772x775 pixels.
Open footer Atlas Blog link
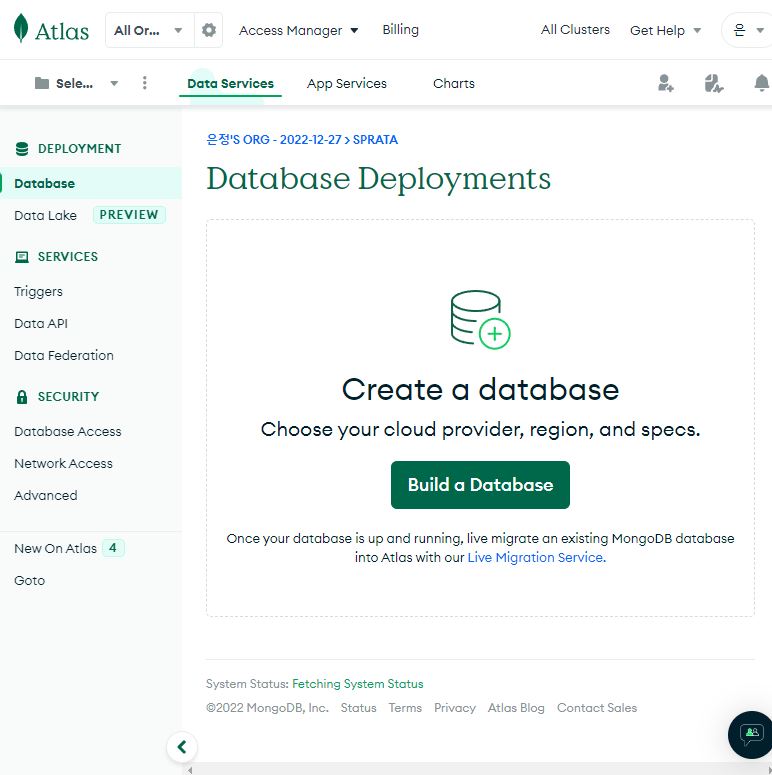click(x=516, y=708)
